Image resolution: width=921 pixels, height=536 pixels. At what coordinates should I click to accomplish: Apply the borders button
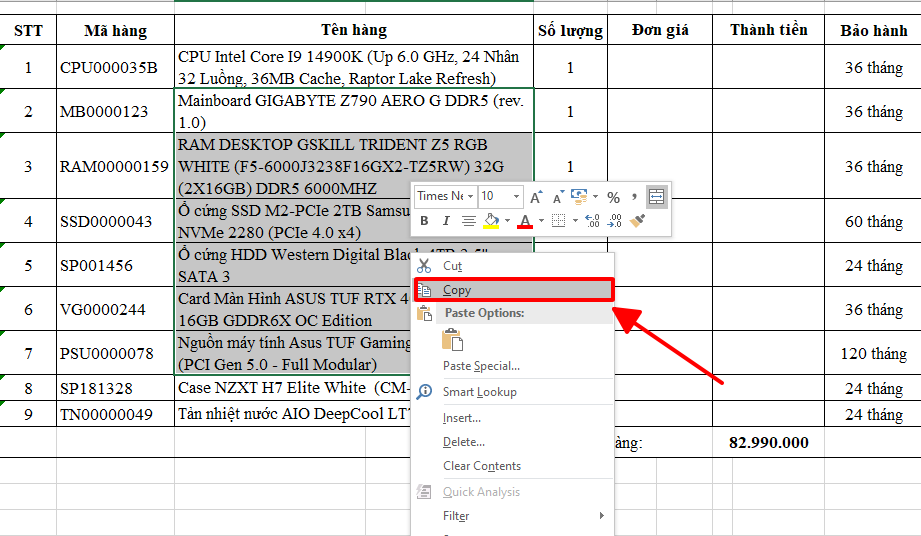pos(559,221)
